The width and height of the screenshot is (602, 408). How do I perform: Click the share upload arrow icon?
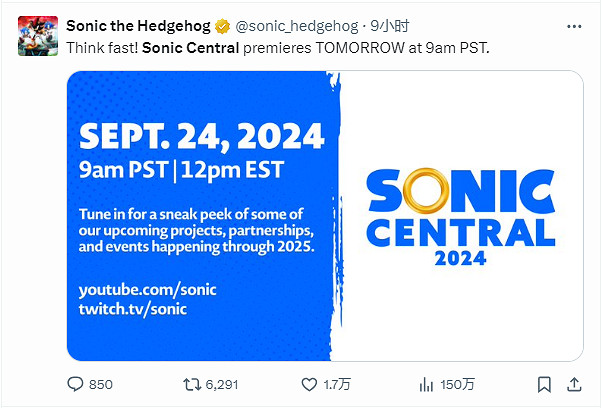575,384
